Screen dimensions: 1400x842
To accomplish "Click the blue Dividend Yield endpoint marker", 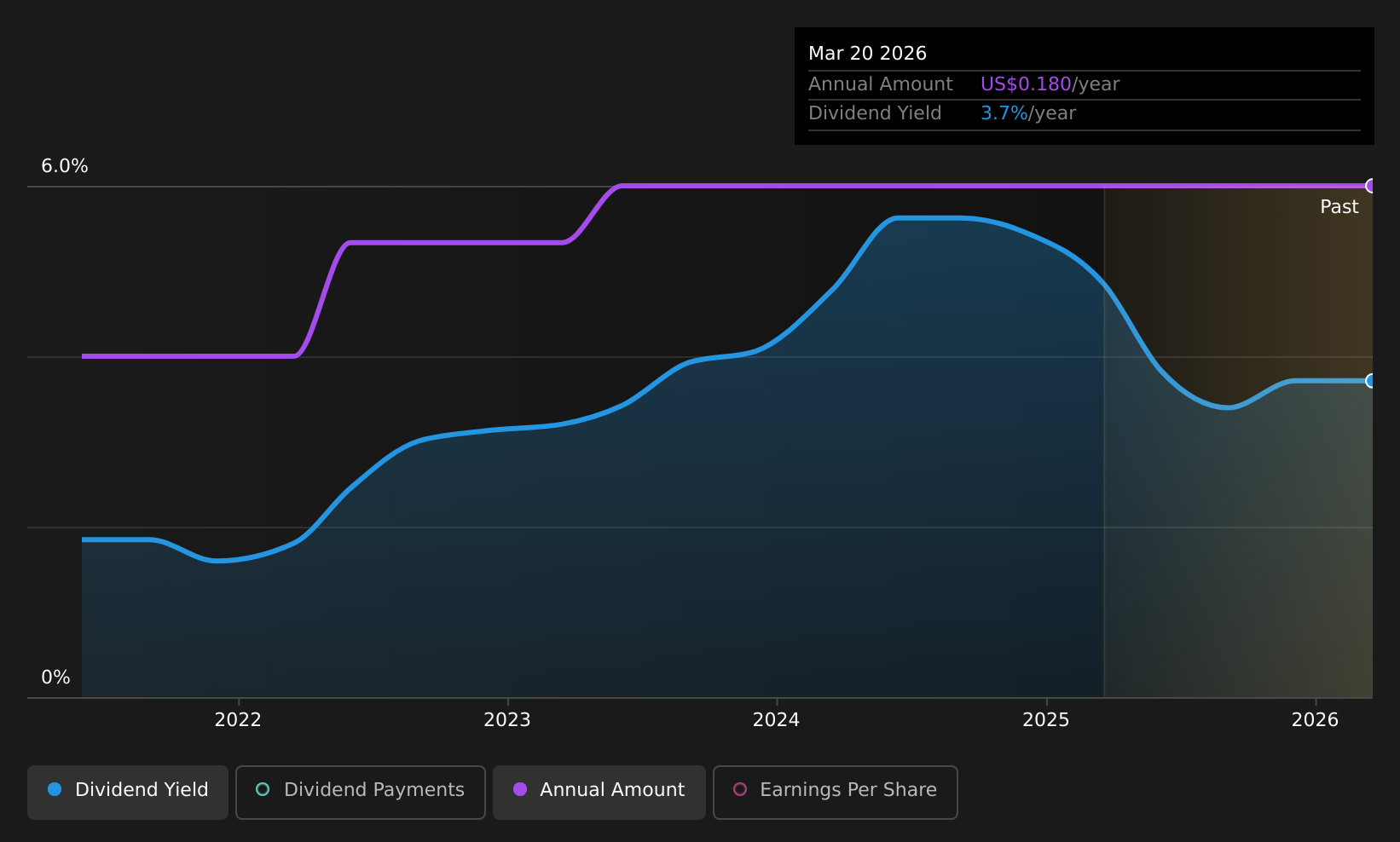I will coord(1371,381).
